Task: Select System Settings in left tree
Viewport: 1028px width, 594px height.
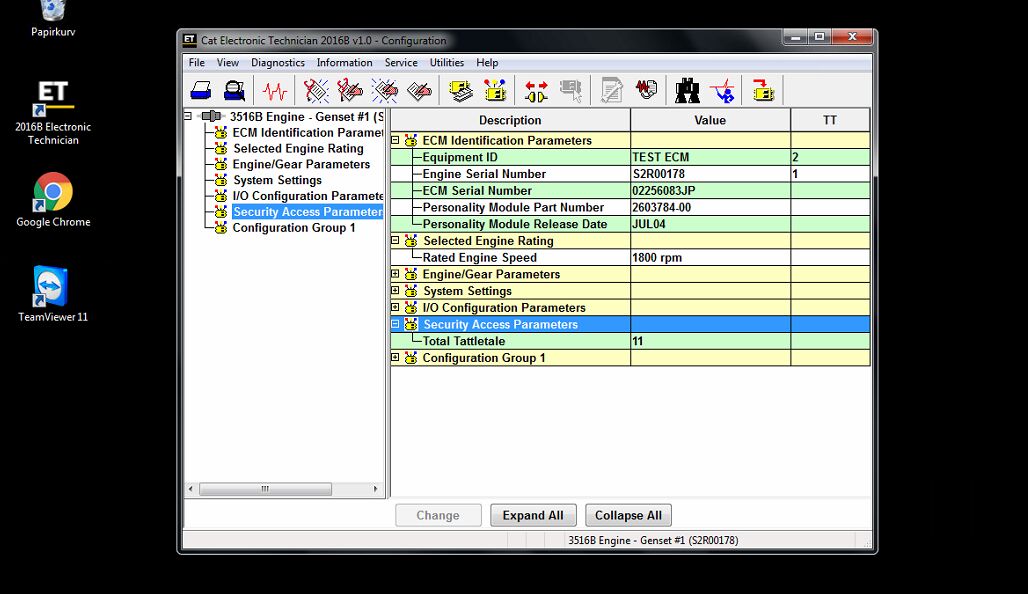Action: [277, 180]
